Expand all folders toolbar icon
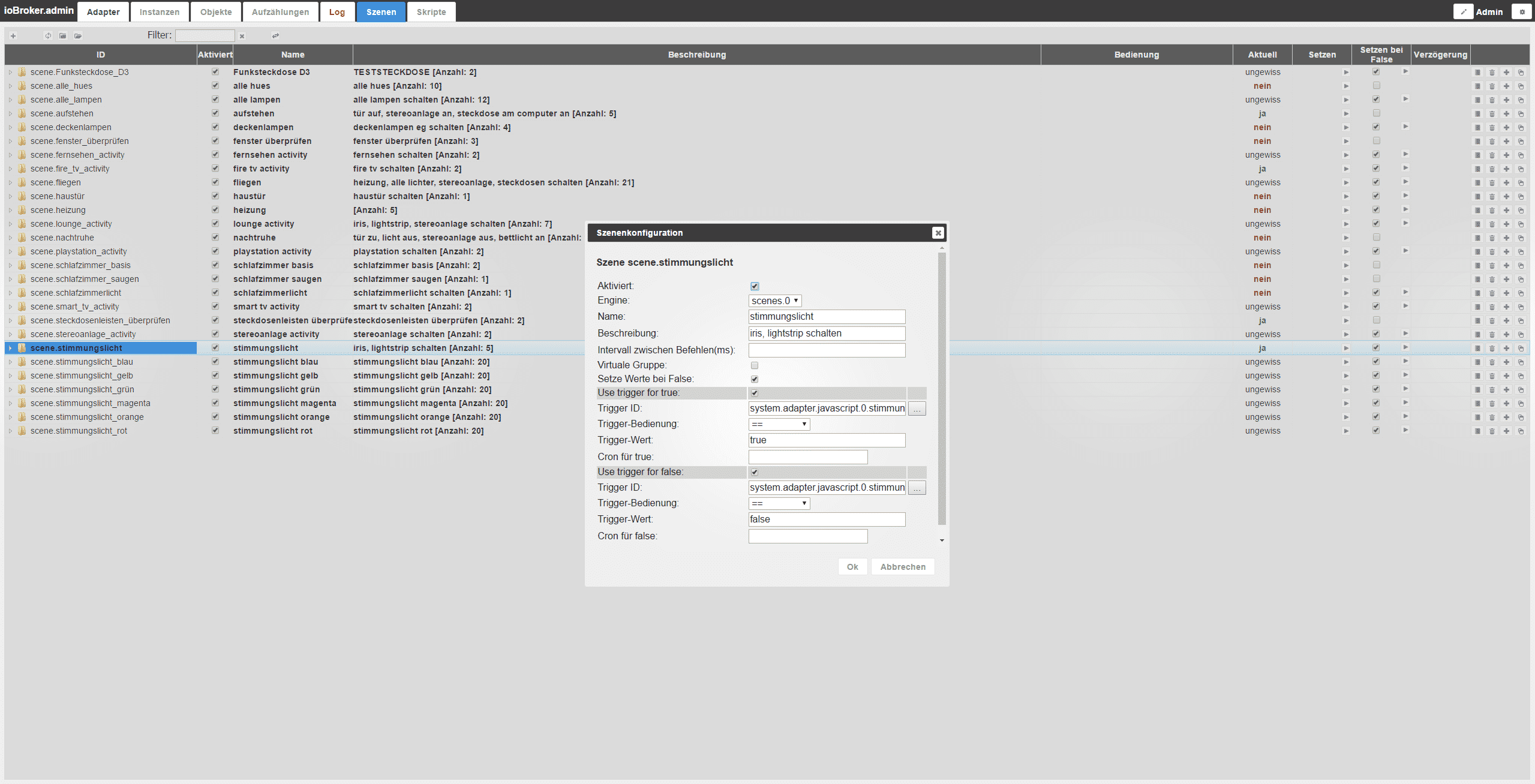The width and height of the screenshot is (1535, 784). 78,36
